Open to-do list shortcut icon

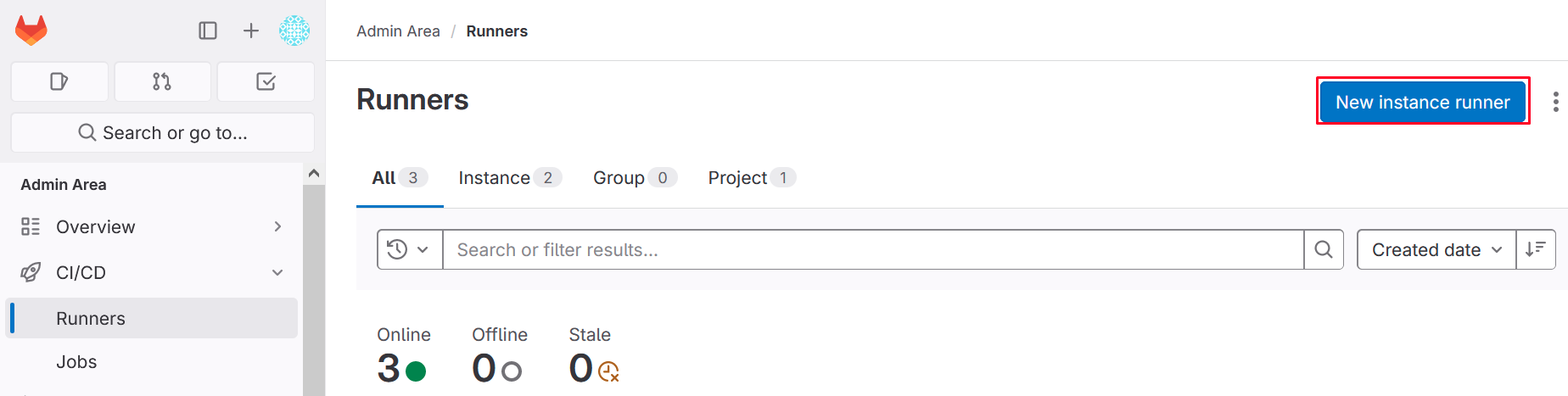coord(266,81)
